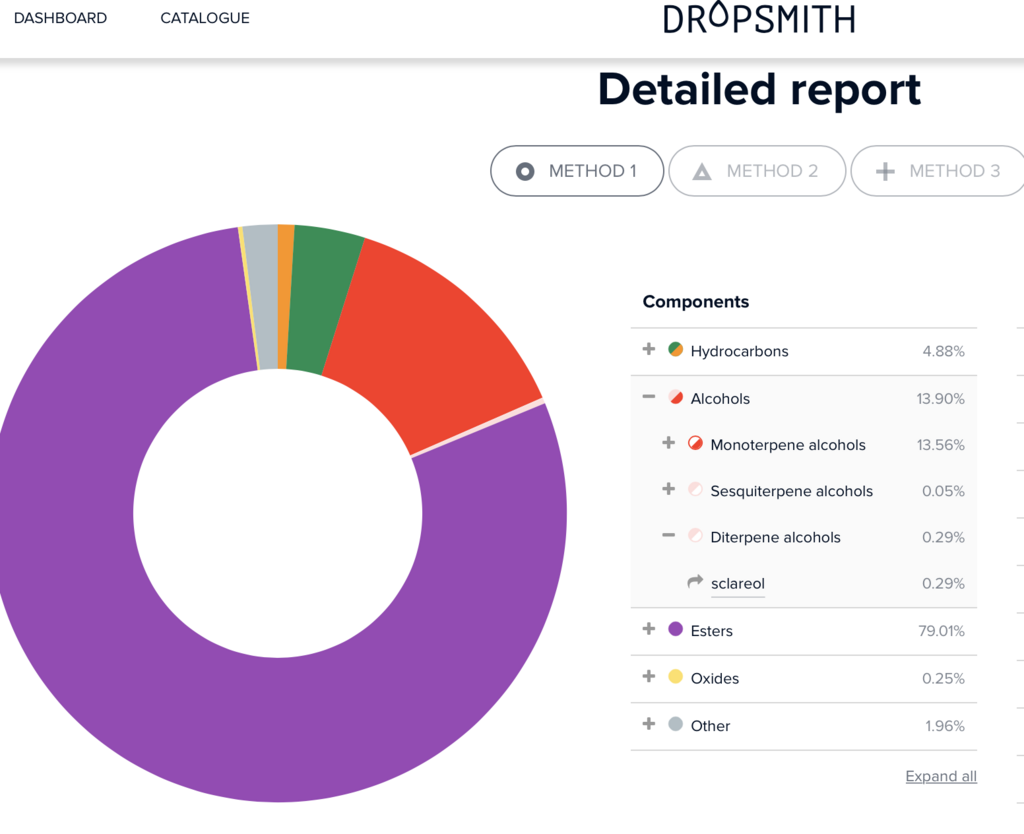Expand the Other row
The width and height of the screenshot is (1024, 834).
[648, 724]
